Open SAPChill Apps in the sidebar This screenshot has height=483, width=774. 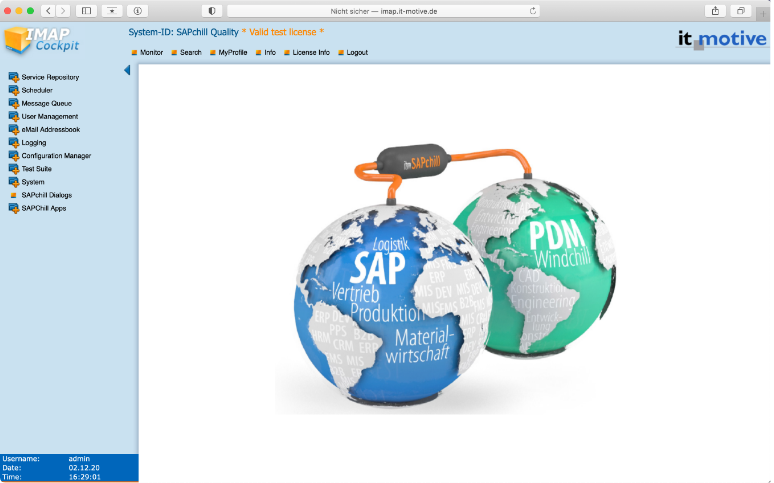pyautogui.click(x=44, y=208)
